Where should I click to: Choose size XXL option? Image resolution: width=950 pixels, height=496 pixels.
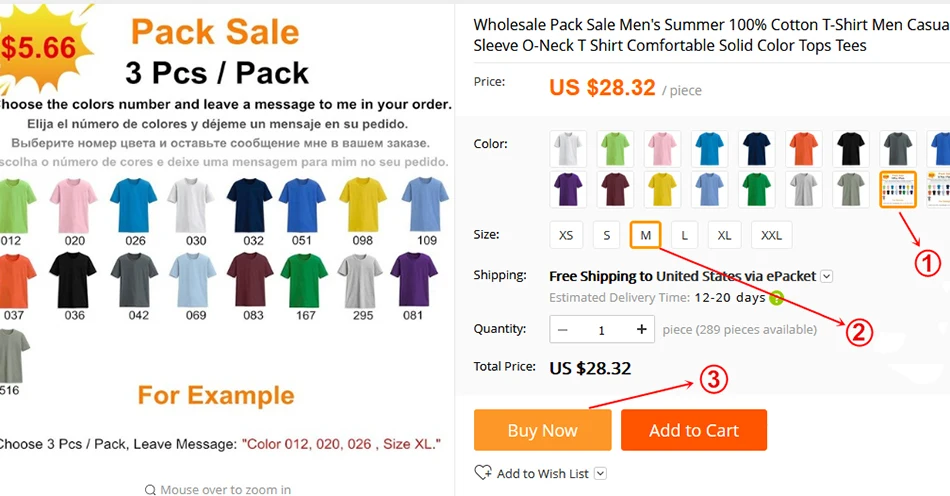point(771,235)
